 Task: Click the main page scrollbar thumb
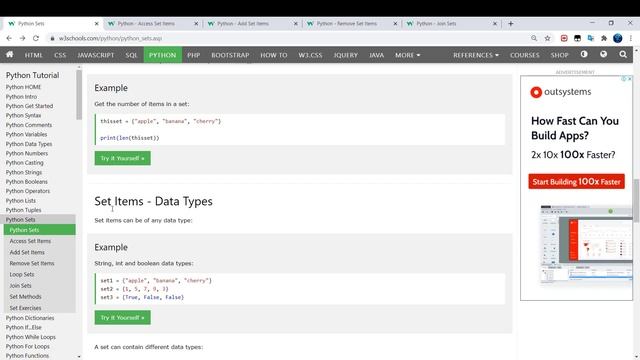point(636,200)
